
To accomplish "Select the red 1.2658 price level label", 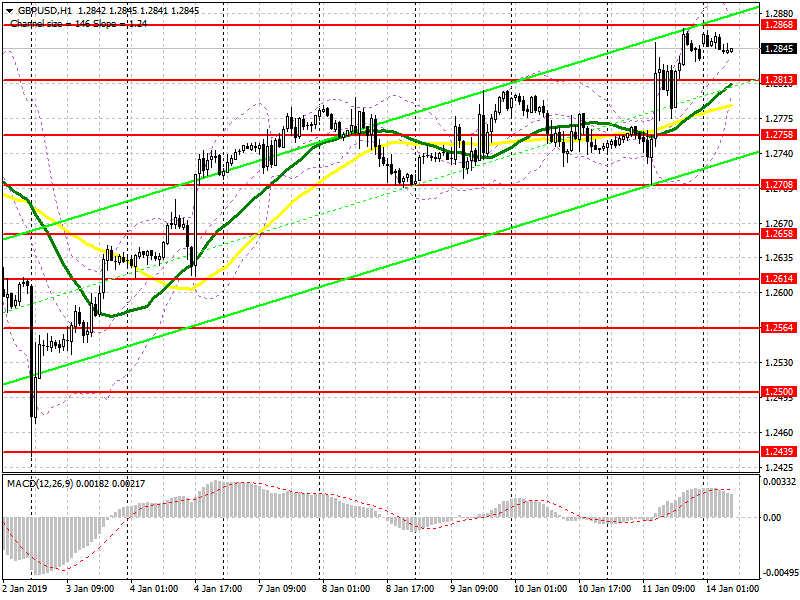I will (778, 234).
